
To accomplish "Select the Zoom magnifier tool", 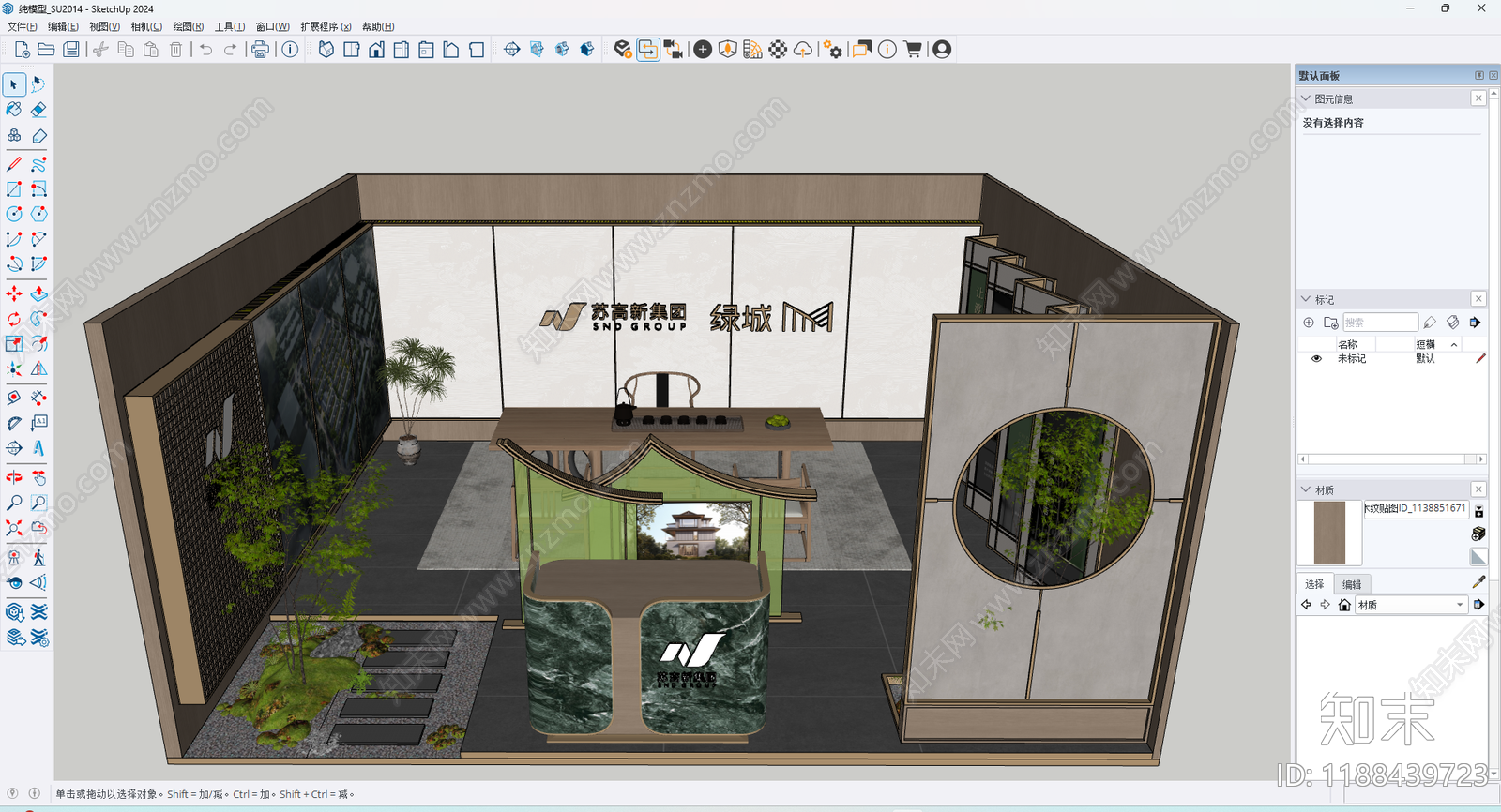I will pyautogui.click(x=14, y=504).
